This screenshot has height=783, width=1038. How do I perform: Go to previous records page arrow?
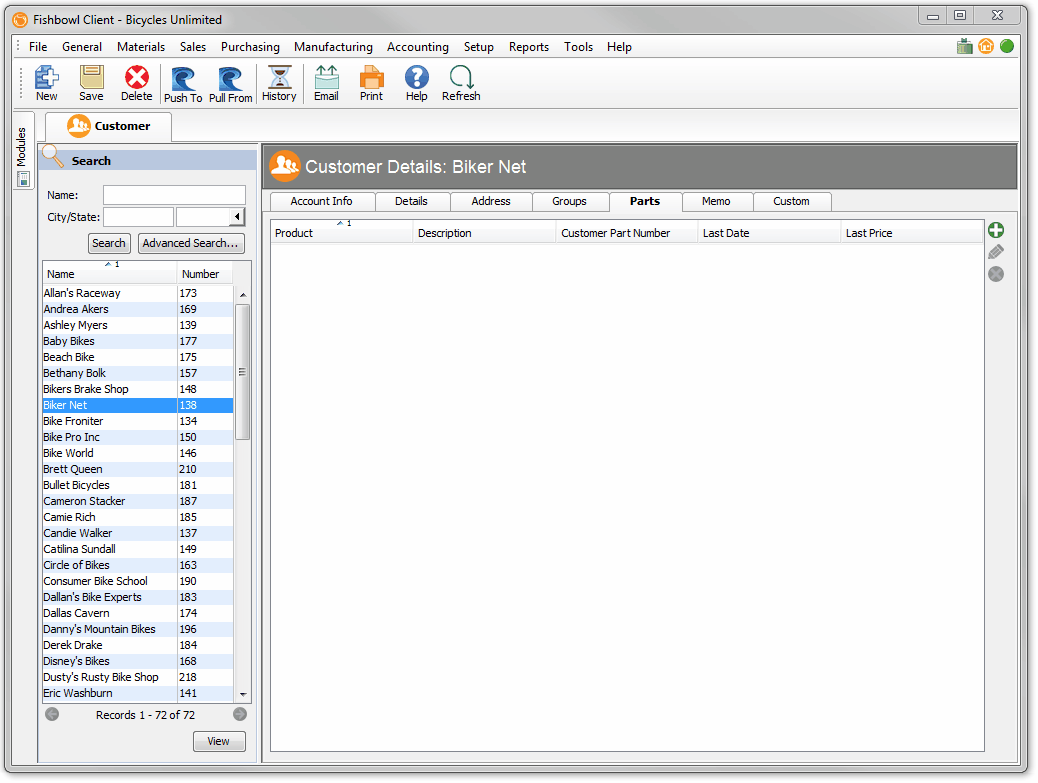pyautogui.click(x=52, y=714)
